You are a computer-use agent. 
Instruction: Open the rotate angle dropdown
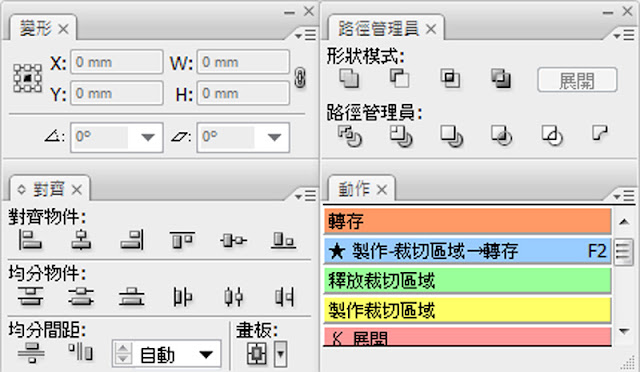(147, 137)
